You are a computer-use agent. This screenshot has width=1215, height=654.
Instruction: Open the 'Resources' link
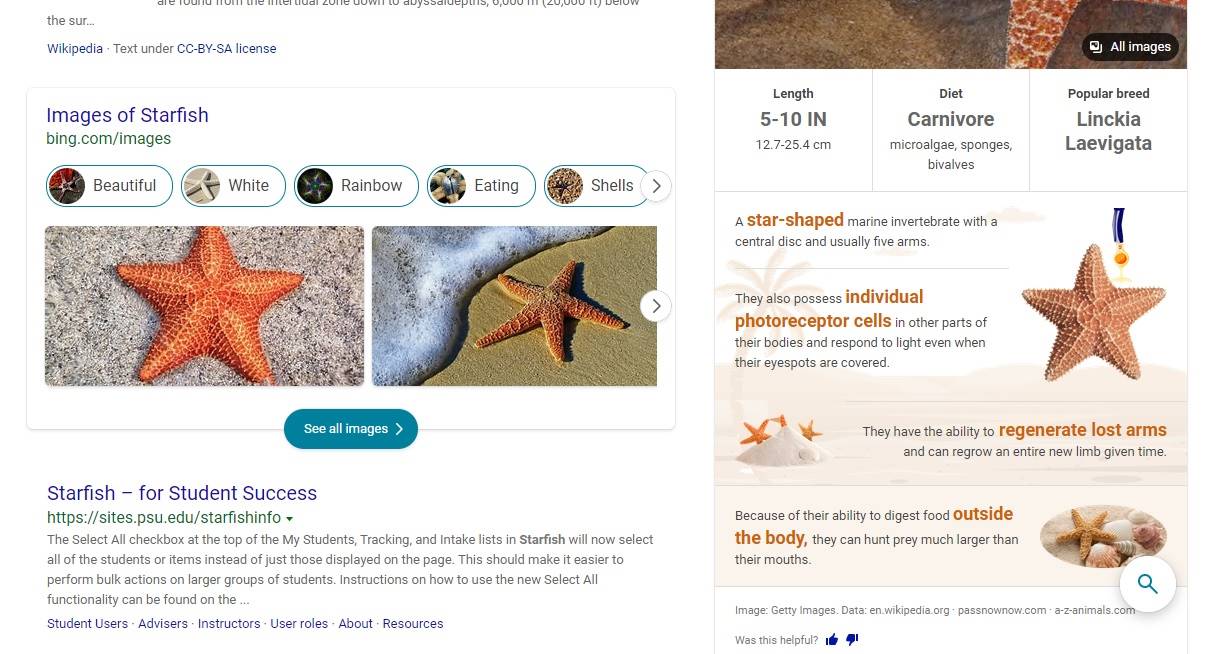[413, 623]
